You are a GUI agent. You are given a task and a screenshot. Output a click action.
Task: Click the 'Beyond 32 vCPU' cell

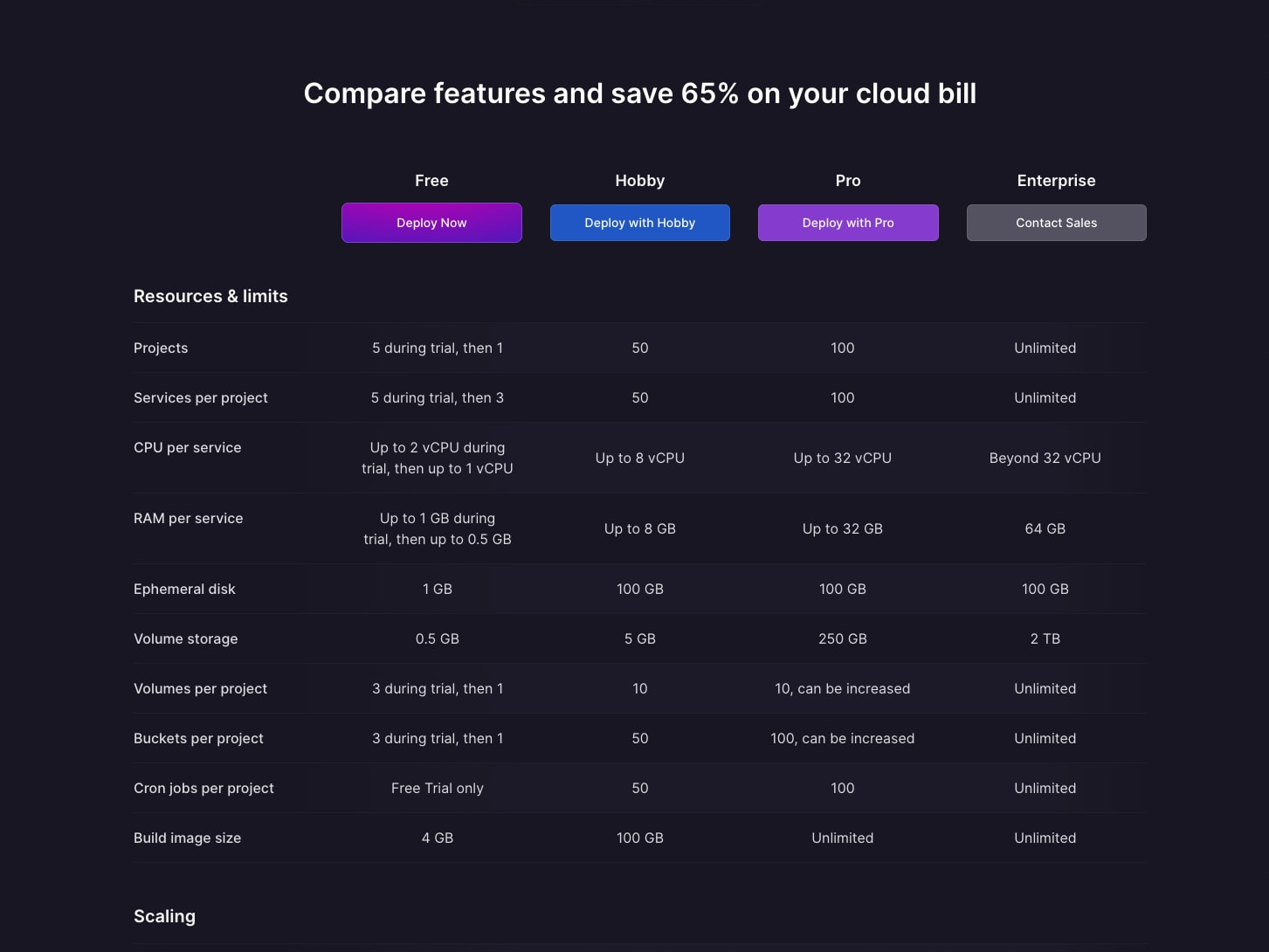[x=1045, y=458]
